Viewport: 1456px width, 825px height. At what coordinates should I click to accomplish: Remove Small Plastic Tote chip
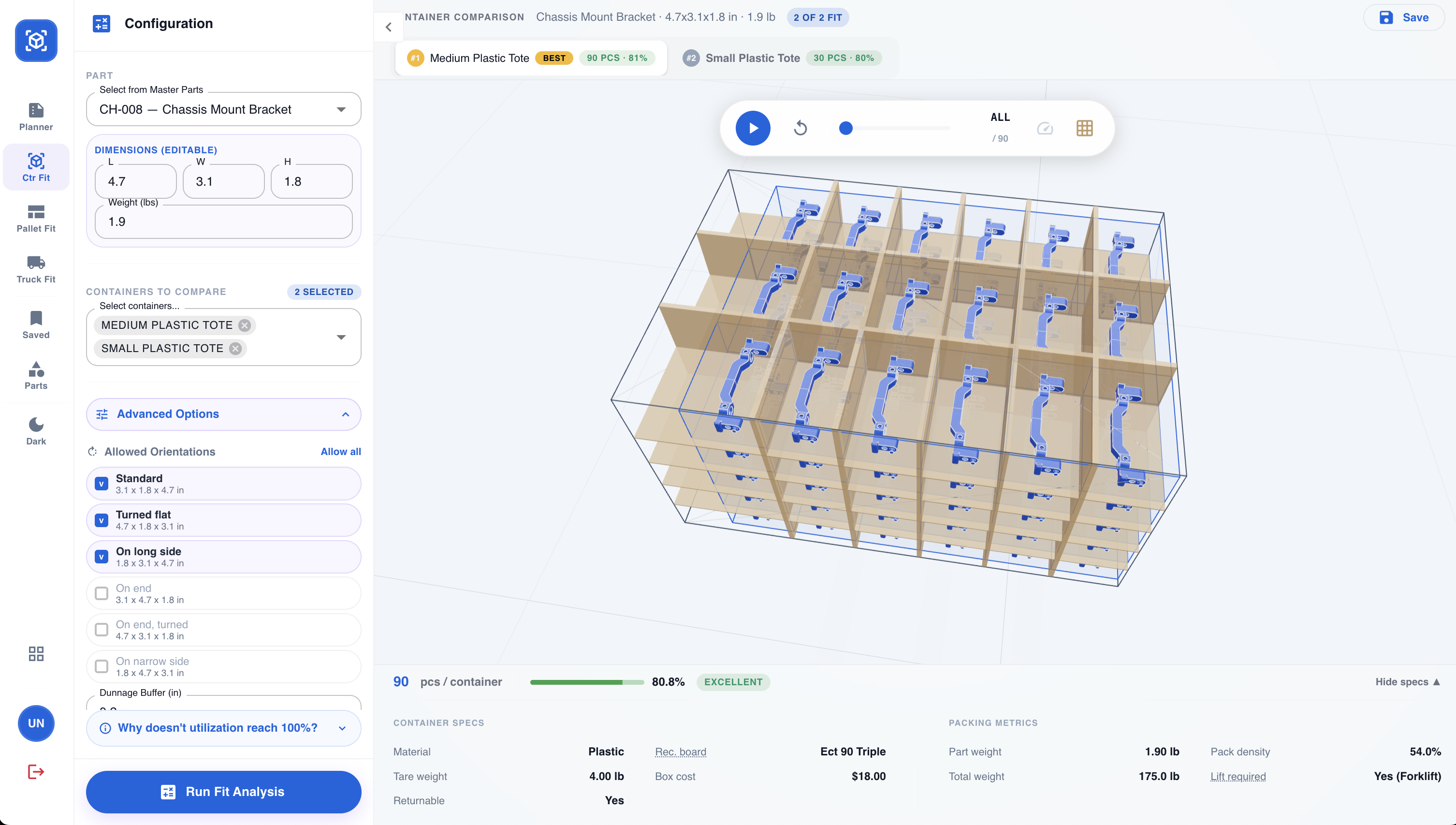tap(235, 349)
